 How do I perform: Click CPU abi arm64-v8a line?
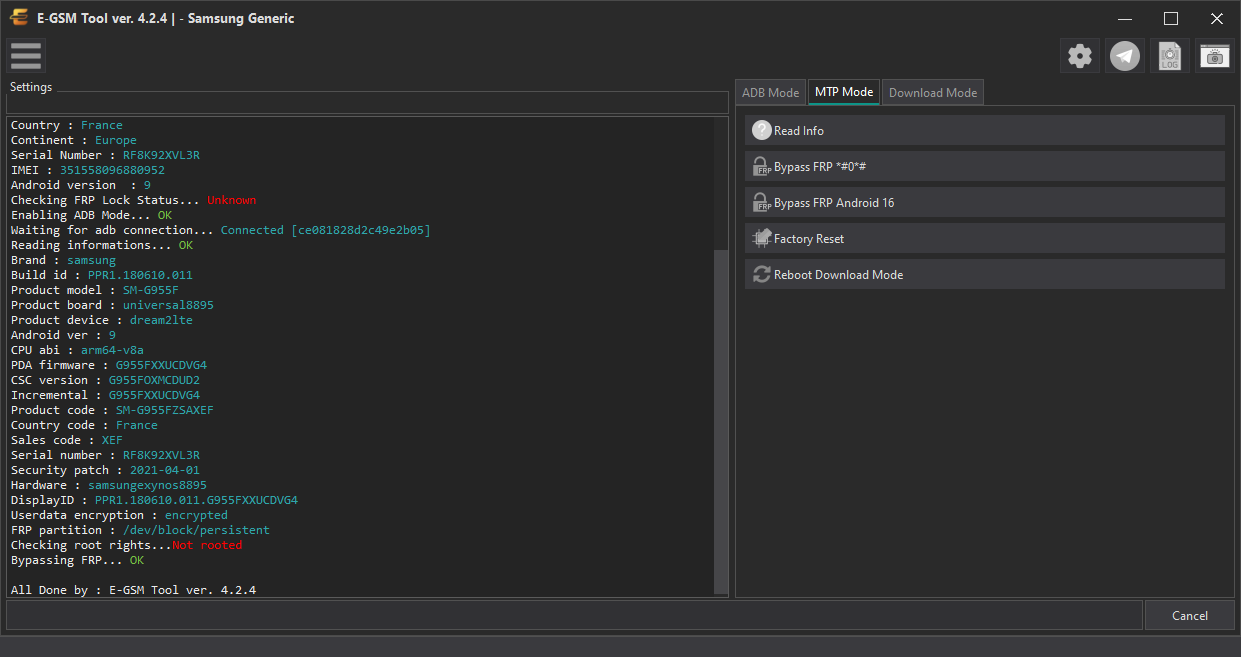(77, 350)
